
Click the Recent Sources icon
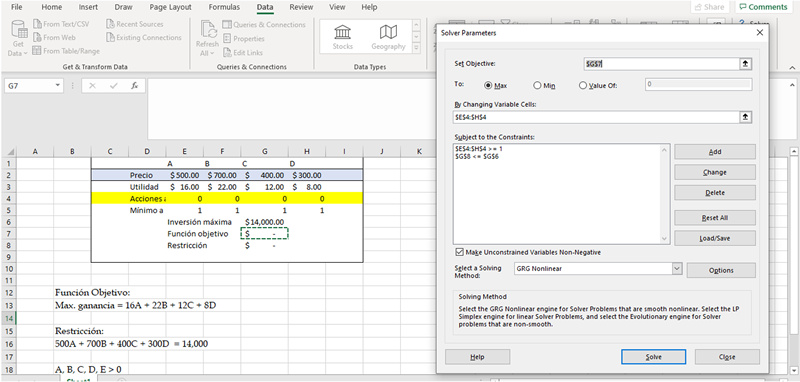(111, 24)
